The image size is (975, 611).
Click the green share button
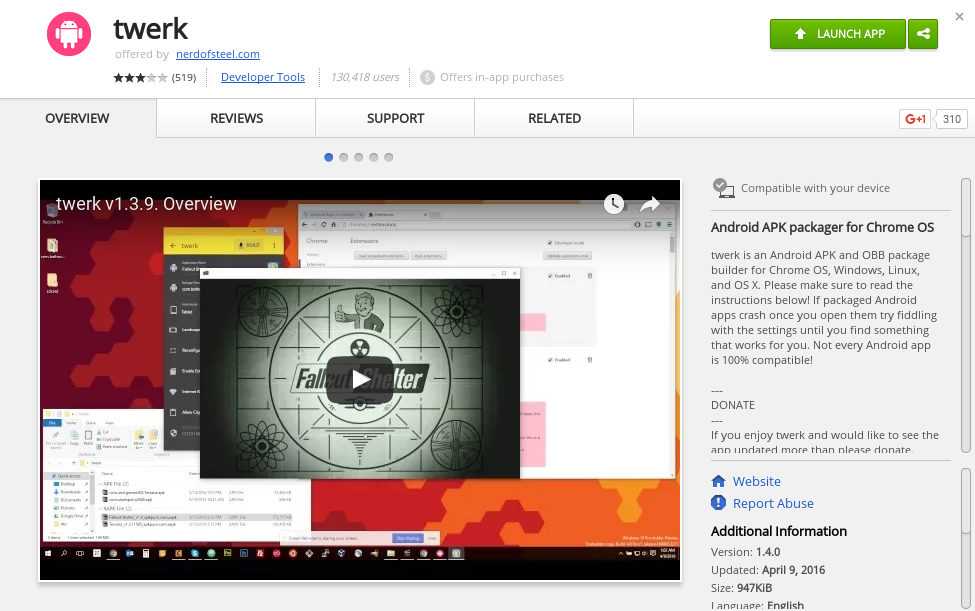[x=923, y=34]
